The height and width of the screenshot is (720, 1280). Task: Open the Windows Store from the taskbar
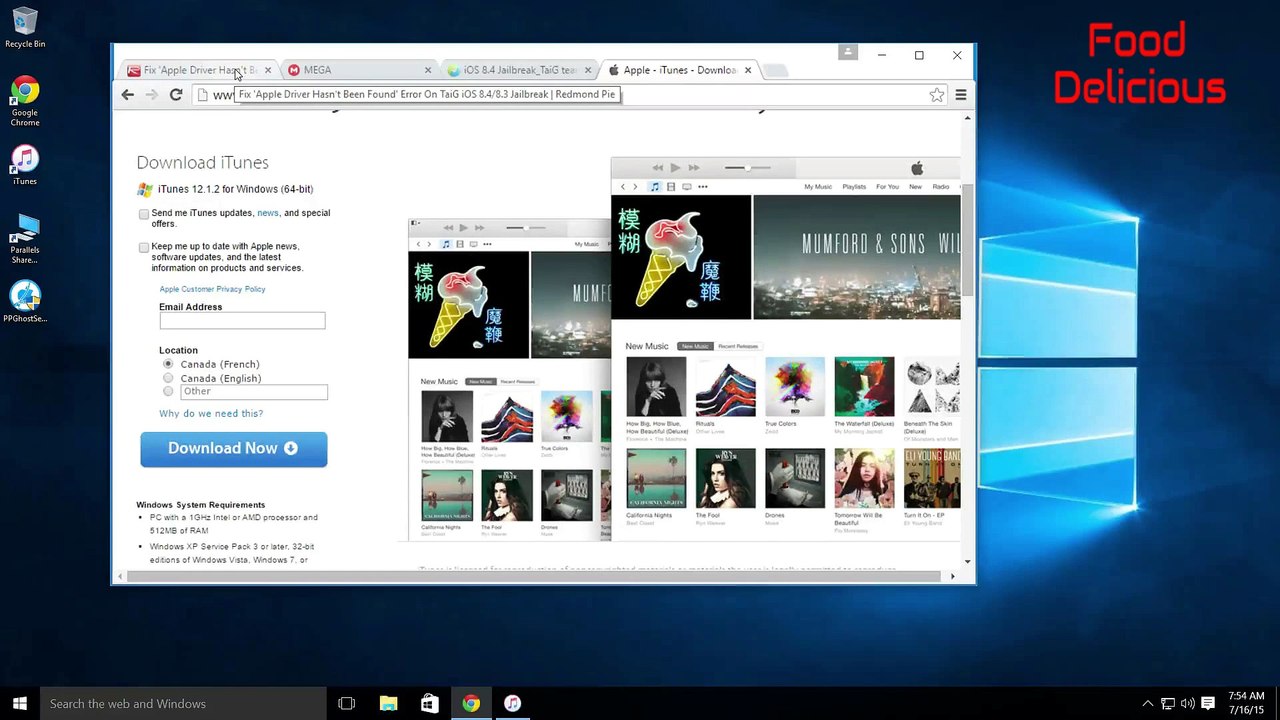(429, 703)
